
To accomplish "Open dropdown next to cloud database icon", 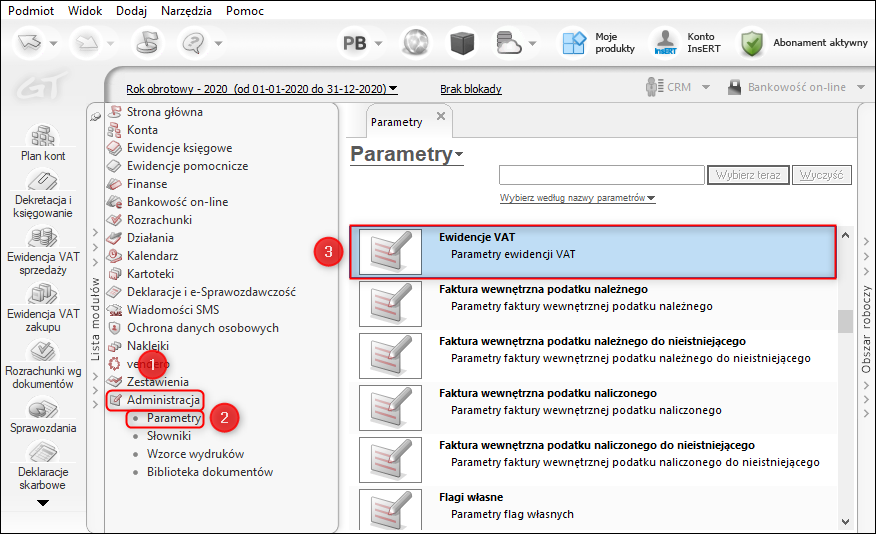I will click(x=532, y=44).
